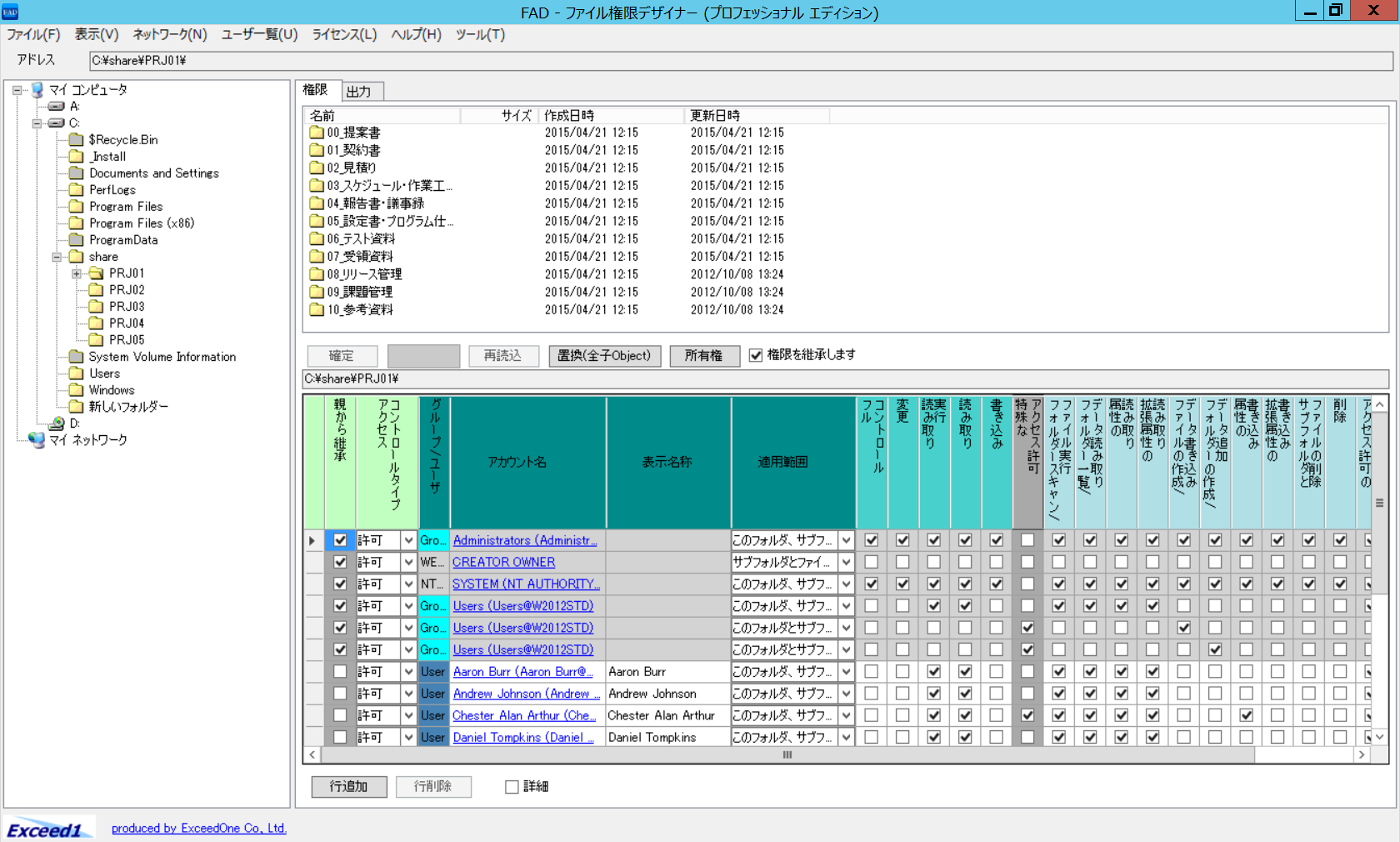Open the ユーザー覧(U) menu
The width and height of the screenshot is (1400, 842).
259,34
